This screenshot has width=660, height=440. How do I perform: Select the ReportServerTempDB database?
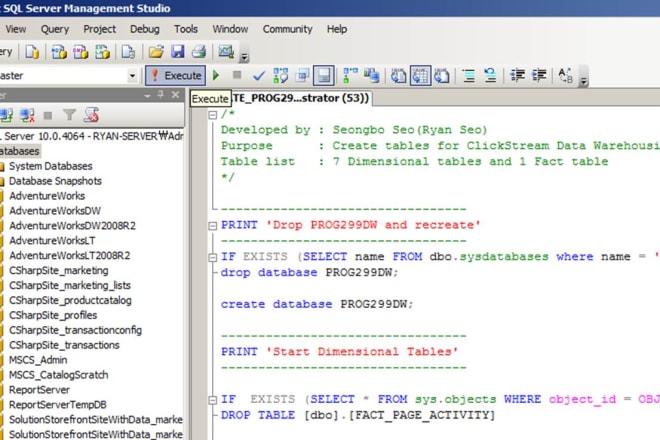coord(58,405)
